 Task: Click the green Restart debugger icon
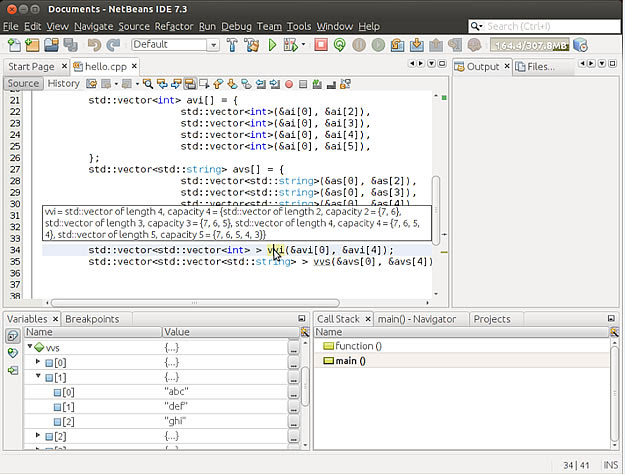pyautogui.click(x=340, y=45)
